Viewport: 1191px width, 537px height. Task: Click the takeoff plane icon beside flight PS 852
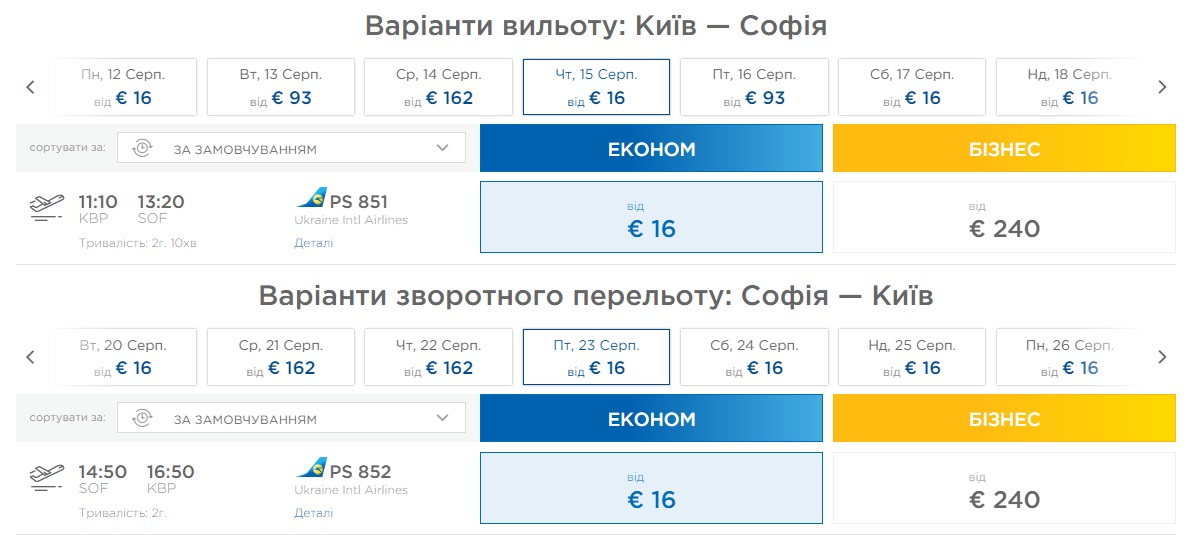(47, 478)
